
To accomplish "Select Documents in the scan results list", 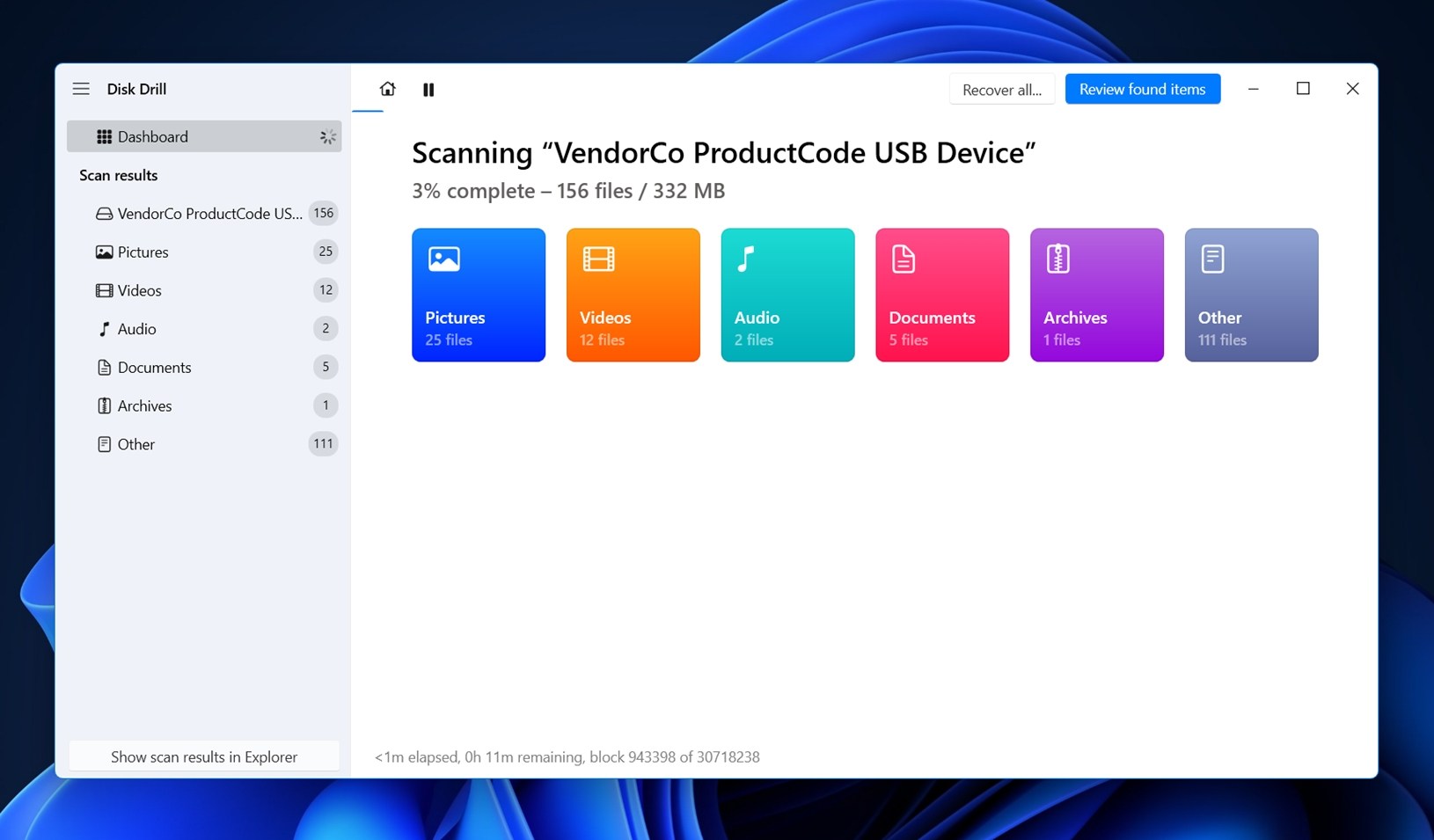I will point(154,368).
